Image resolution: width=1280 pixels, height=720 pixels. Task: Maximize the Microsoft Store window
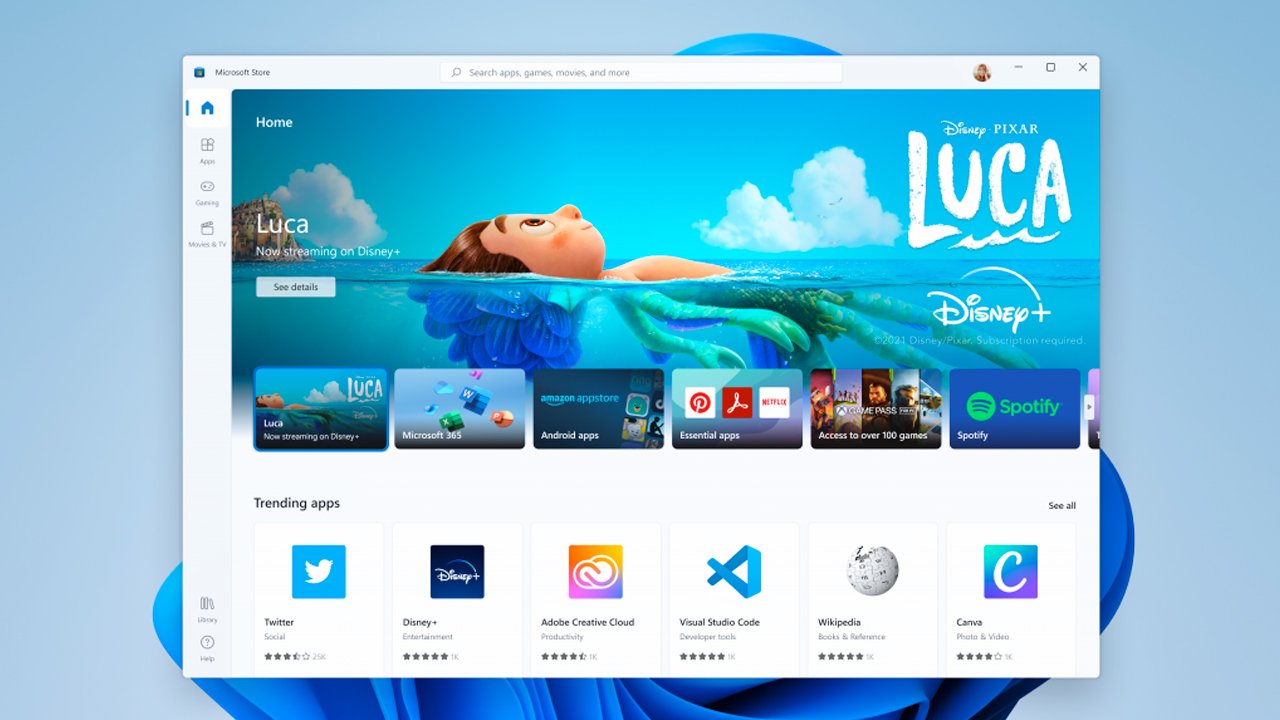point(1050,67)
